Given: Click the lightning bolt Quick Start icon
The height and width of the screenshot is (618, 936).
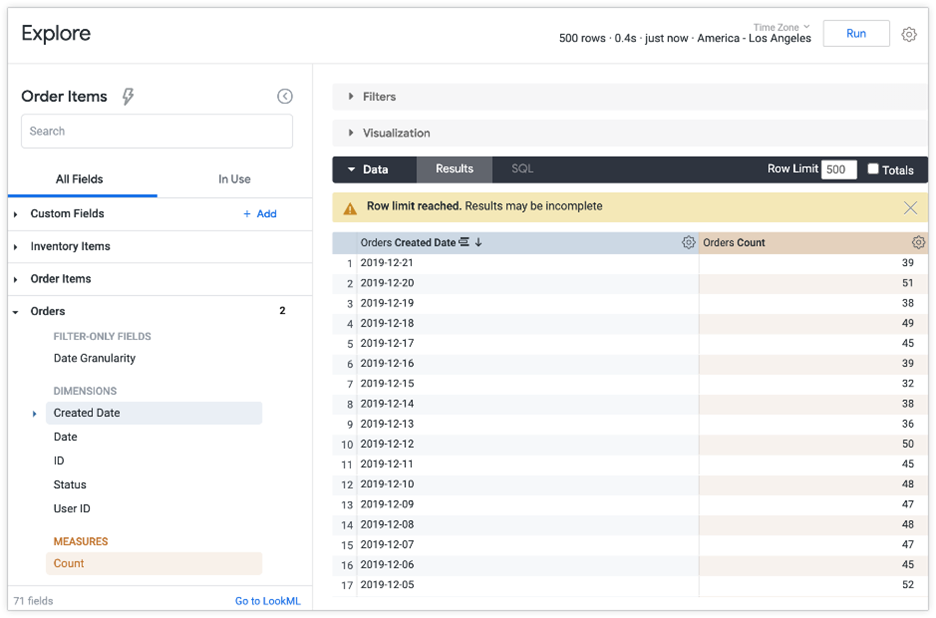Looking at the screenshot, I should click(128, 97).
